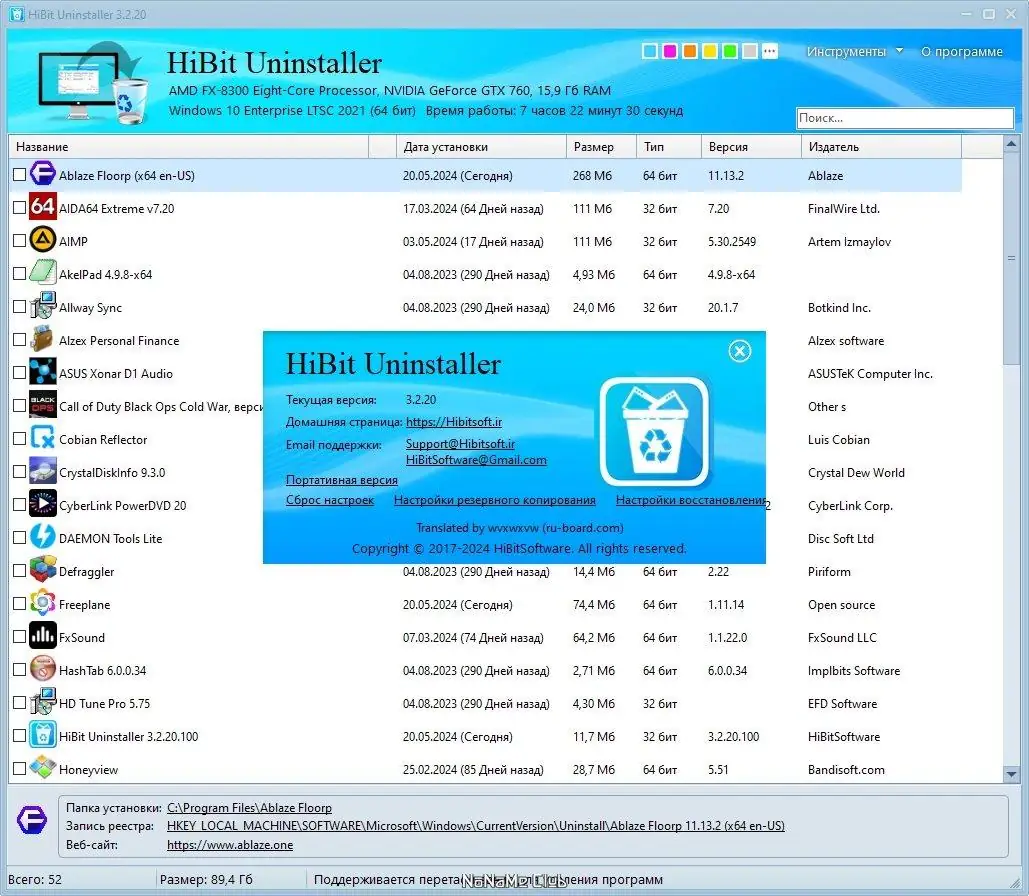Click the Alzex Personal Finance wallet icon

coord(43,339)
